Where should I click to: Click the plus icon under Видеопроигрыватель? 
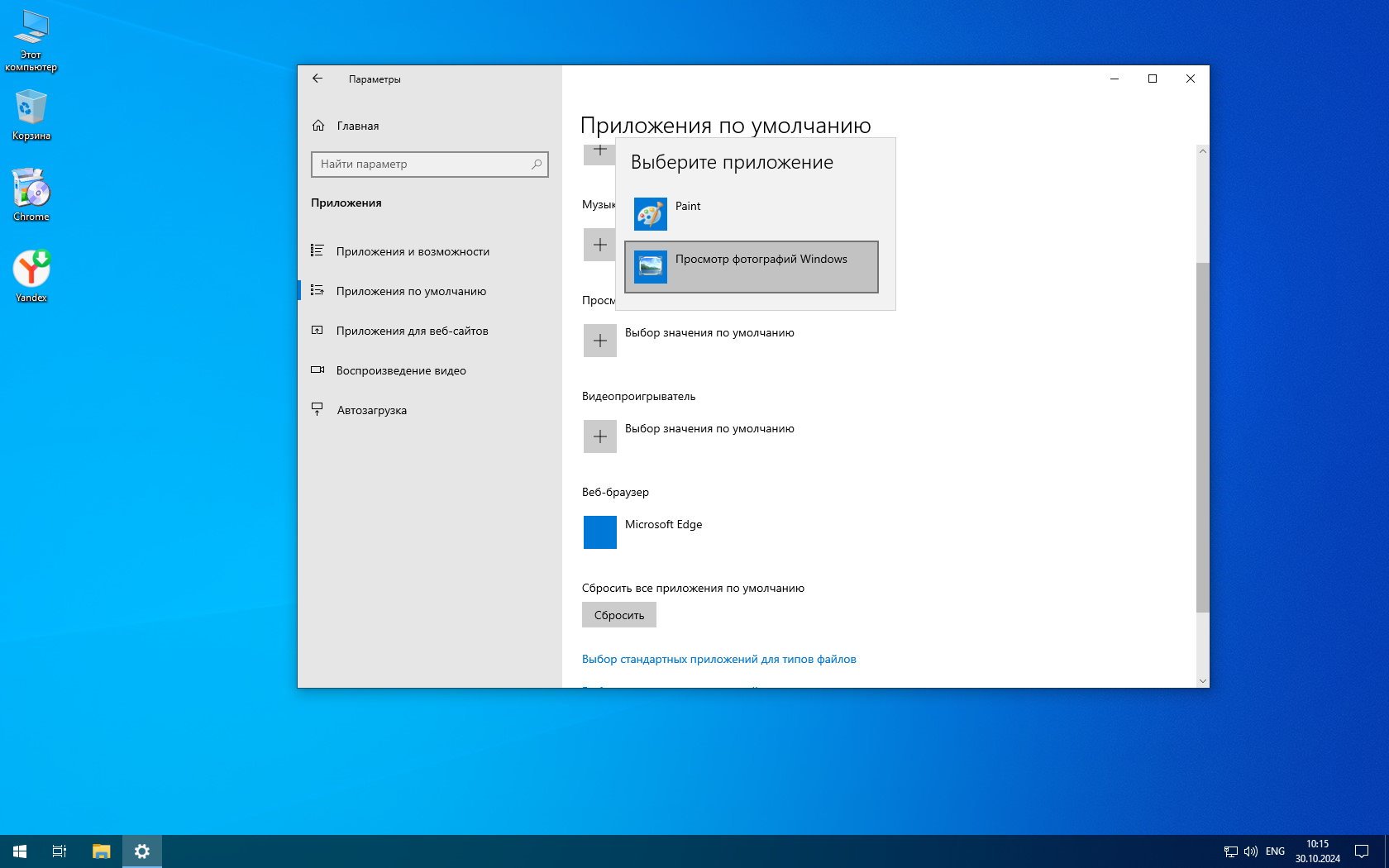click(599, 436)
